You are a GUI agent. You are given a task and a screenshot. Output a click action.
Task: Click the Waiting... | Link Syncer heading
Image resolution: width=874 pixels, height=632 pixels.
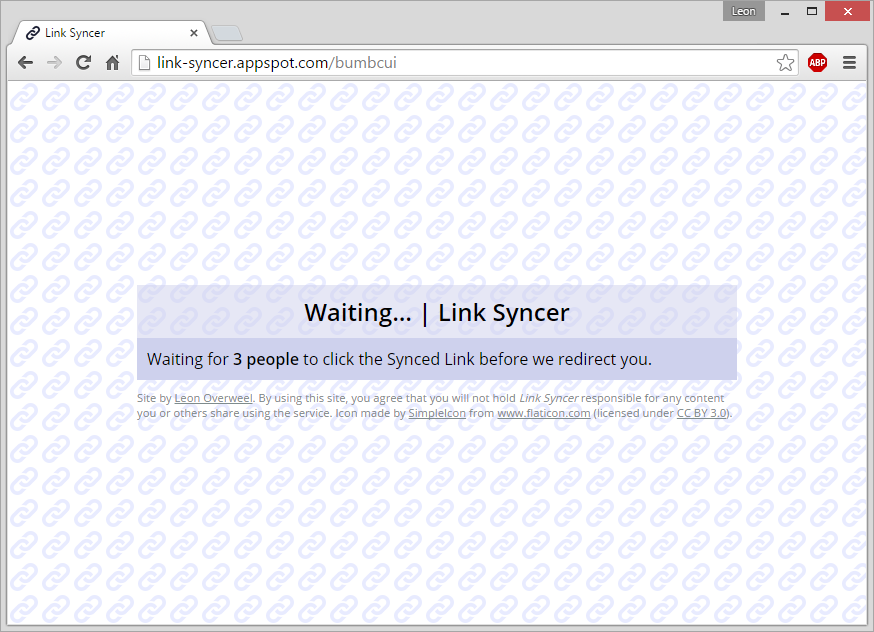pos(437,313)
